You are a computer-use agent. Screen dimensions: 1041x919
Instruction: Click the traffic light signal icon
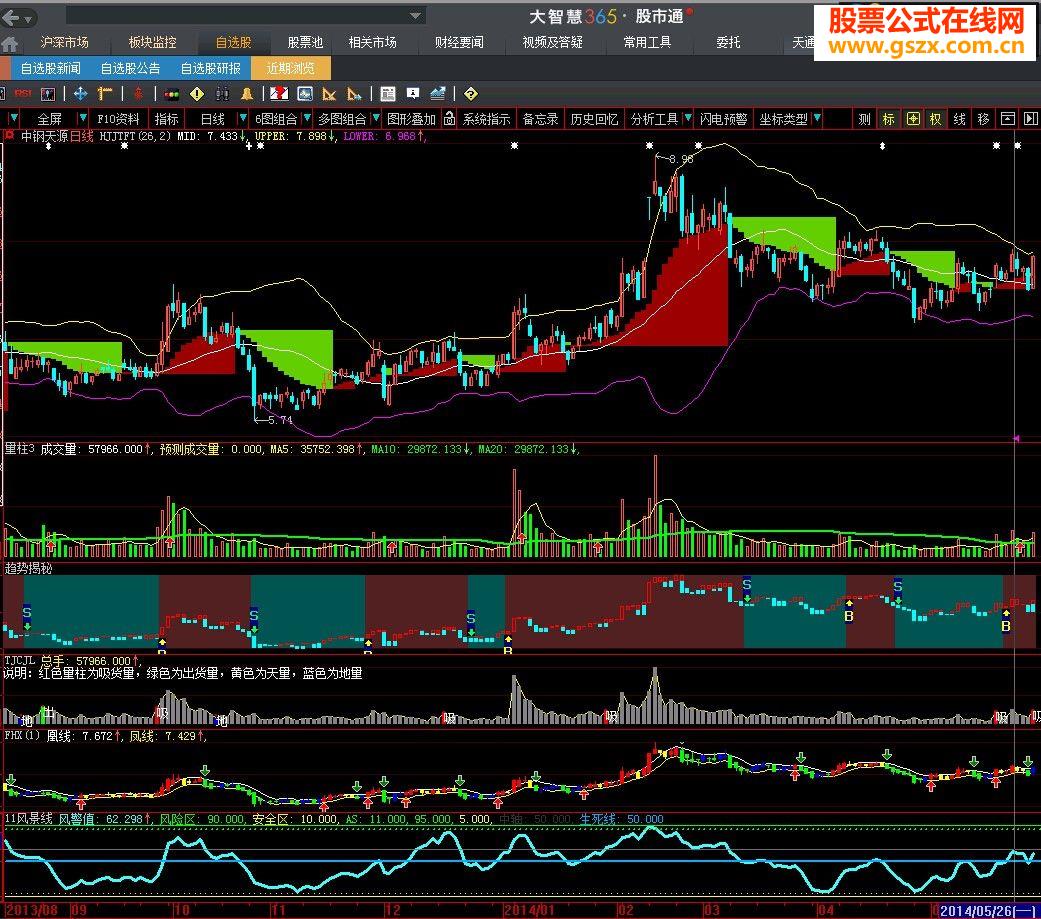172,94
